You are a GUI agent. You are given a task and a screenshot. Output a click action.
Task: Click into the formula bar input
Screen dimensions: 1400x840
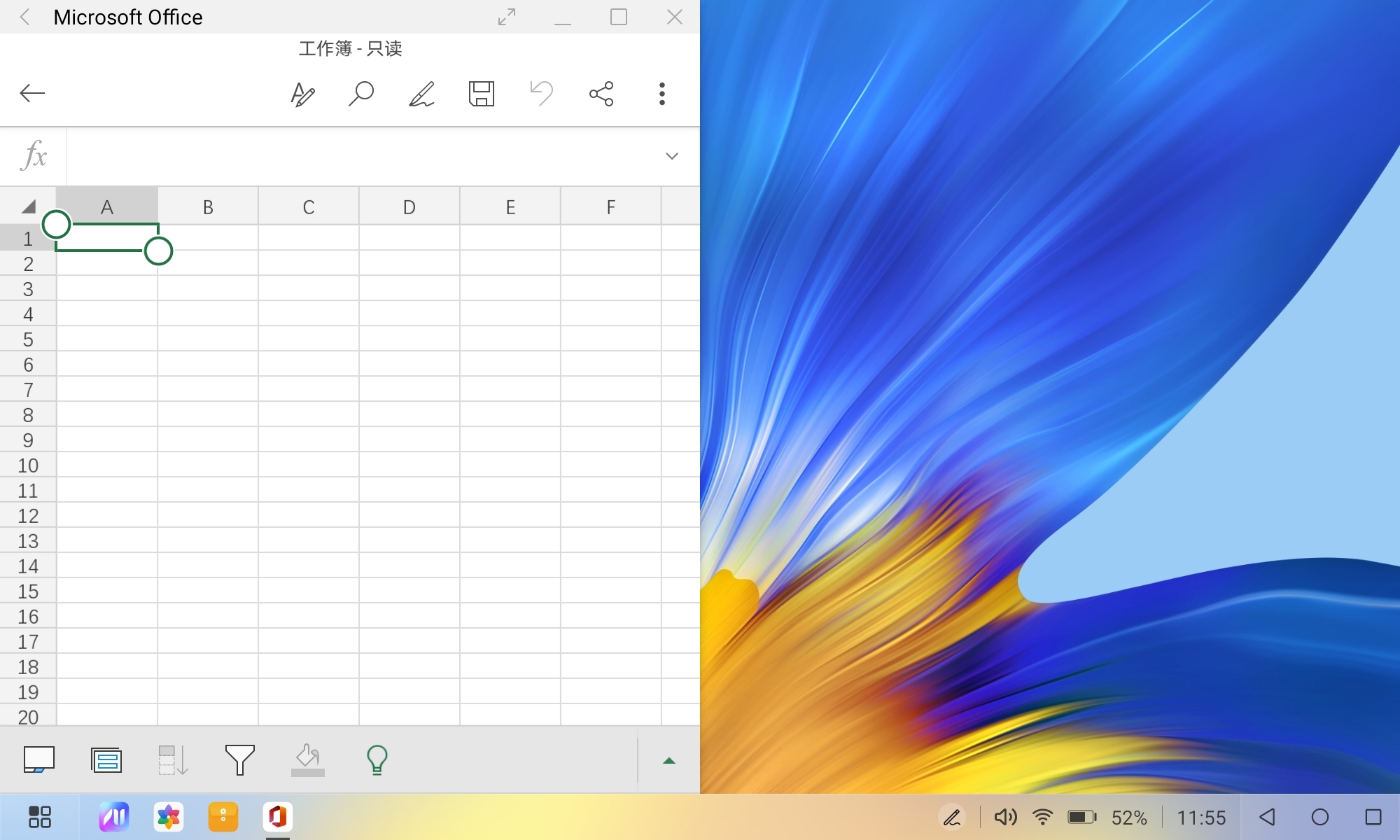click(x=363, y=156)
